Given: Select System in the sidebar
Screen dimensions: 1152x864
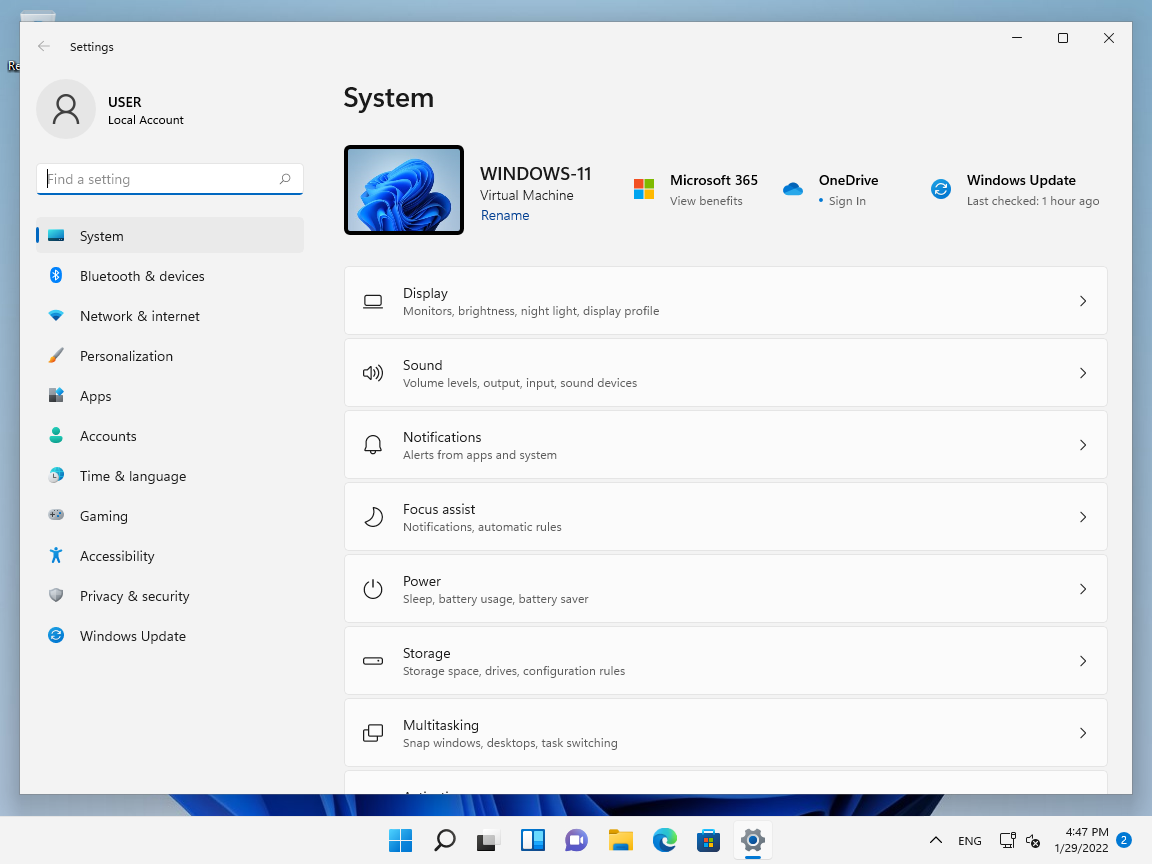Looking at the screenshot, I should tap(170, 236).
